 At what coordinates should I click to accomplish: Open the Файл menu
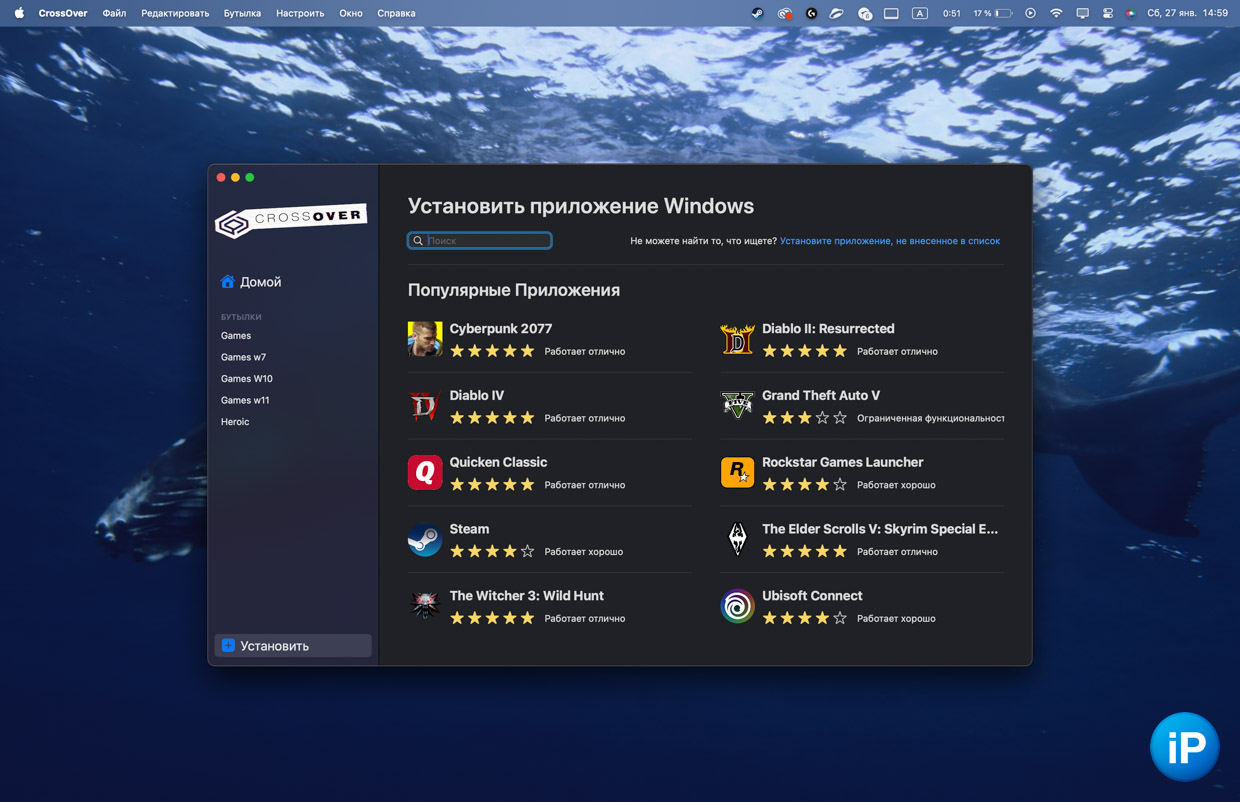pyautogui.click(x=114, y=13)
